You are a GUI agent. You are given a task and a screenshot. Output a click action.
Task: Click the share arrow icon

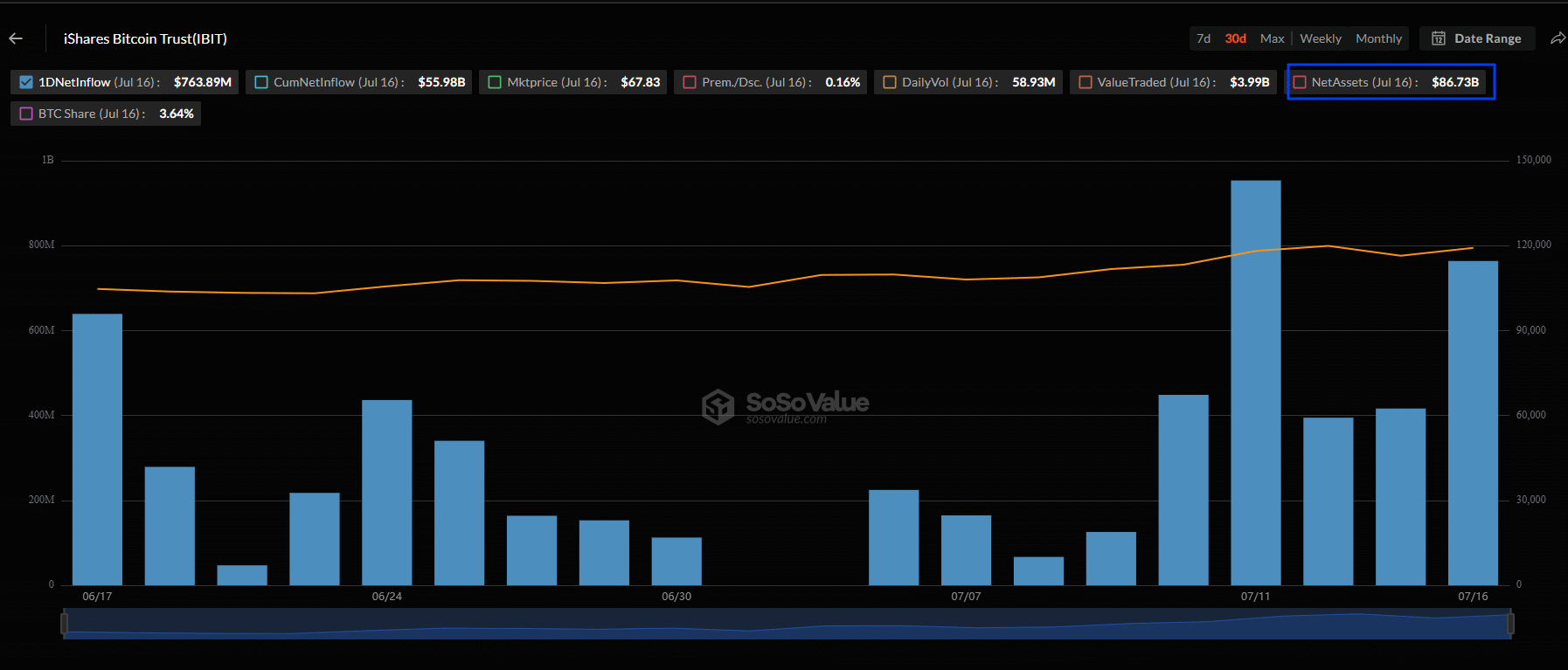[x=1558, y=38]
